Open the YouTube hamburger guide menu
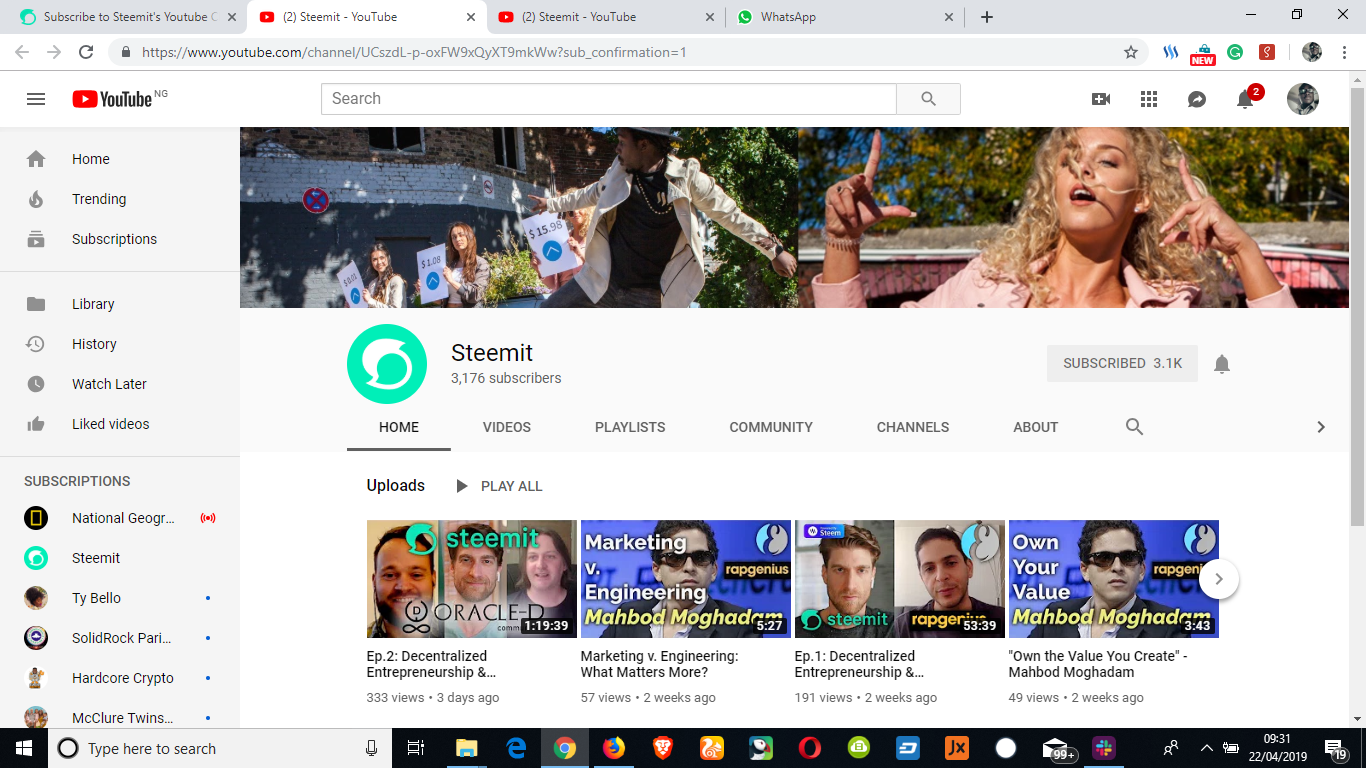 pos(36,99)
